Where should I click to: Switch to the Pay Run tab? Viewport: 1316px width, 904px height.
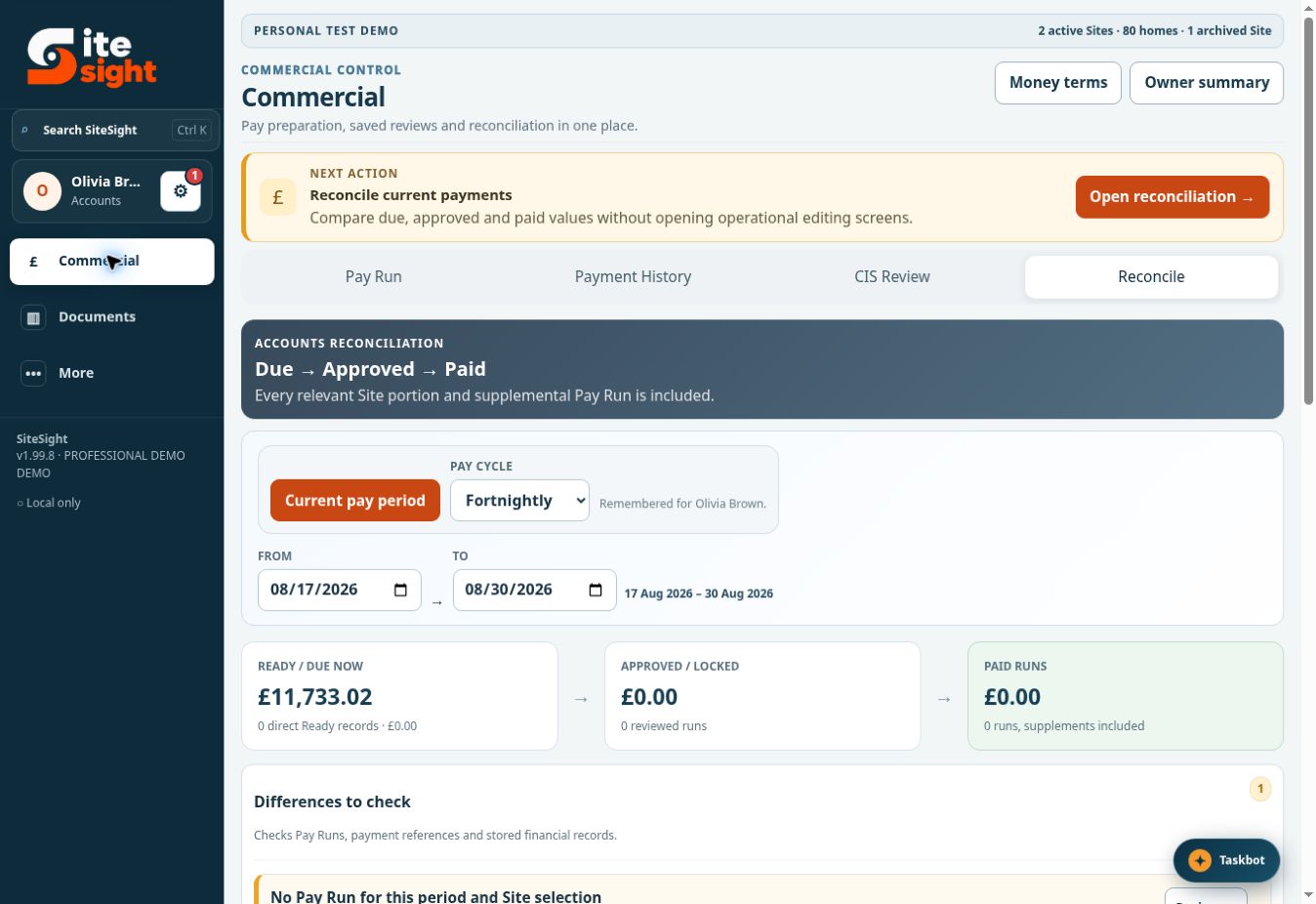click(x=373, y=277)
